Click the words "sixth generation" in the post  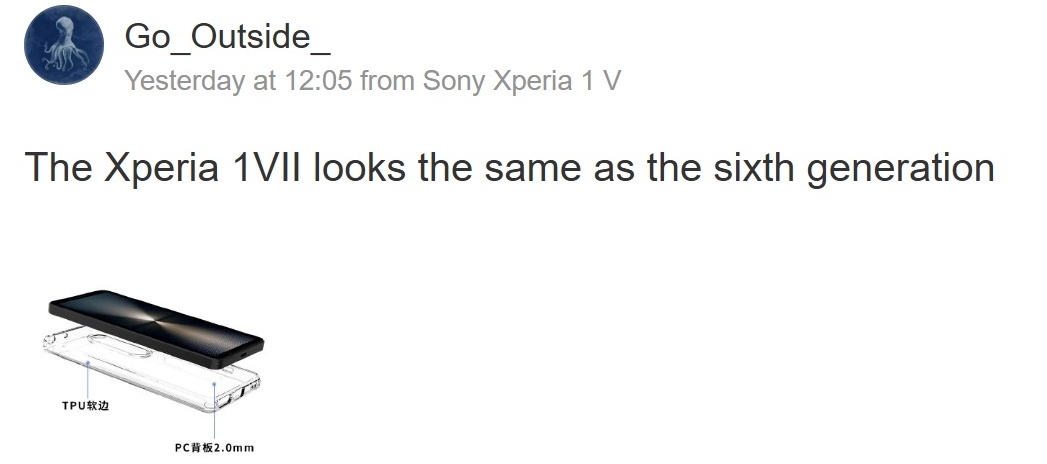click(854, 167)
